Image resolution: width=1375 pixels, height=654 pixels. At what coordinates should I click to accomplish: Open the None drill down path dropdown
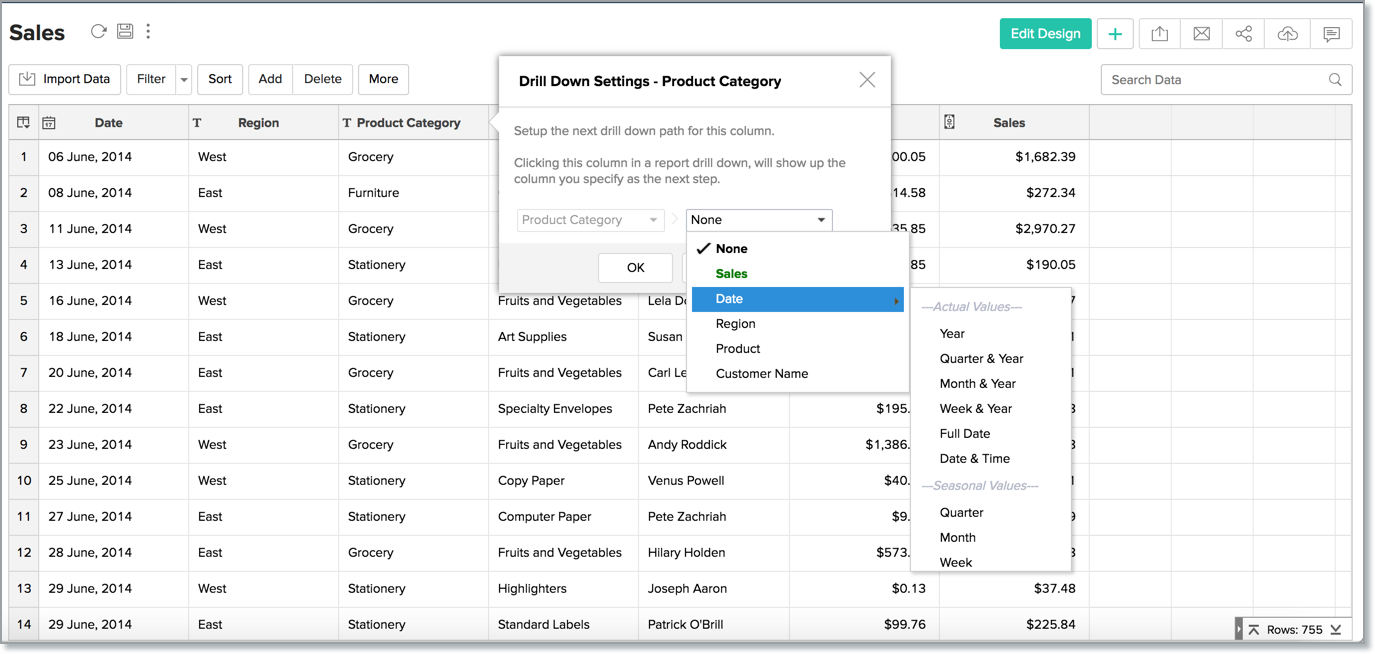tap(759, 220)
